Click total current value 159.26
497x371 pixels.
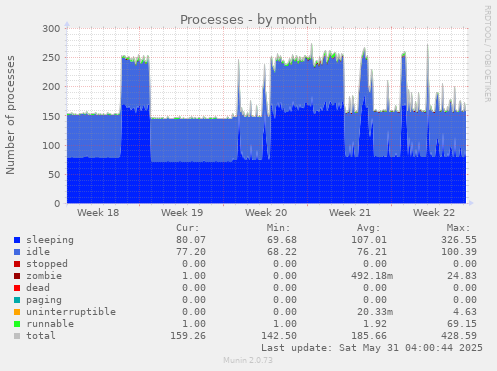[x=188, y=336]
